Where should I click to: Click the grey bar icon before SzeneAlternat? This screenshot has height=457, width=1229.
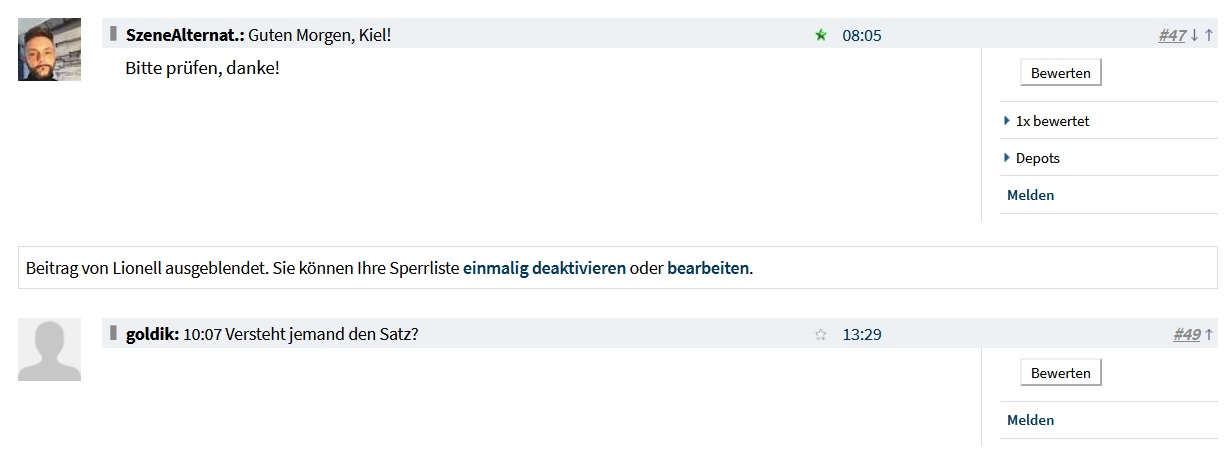114,34
